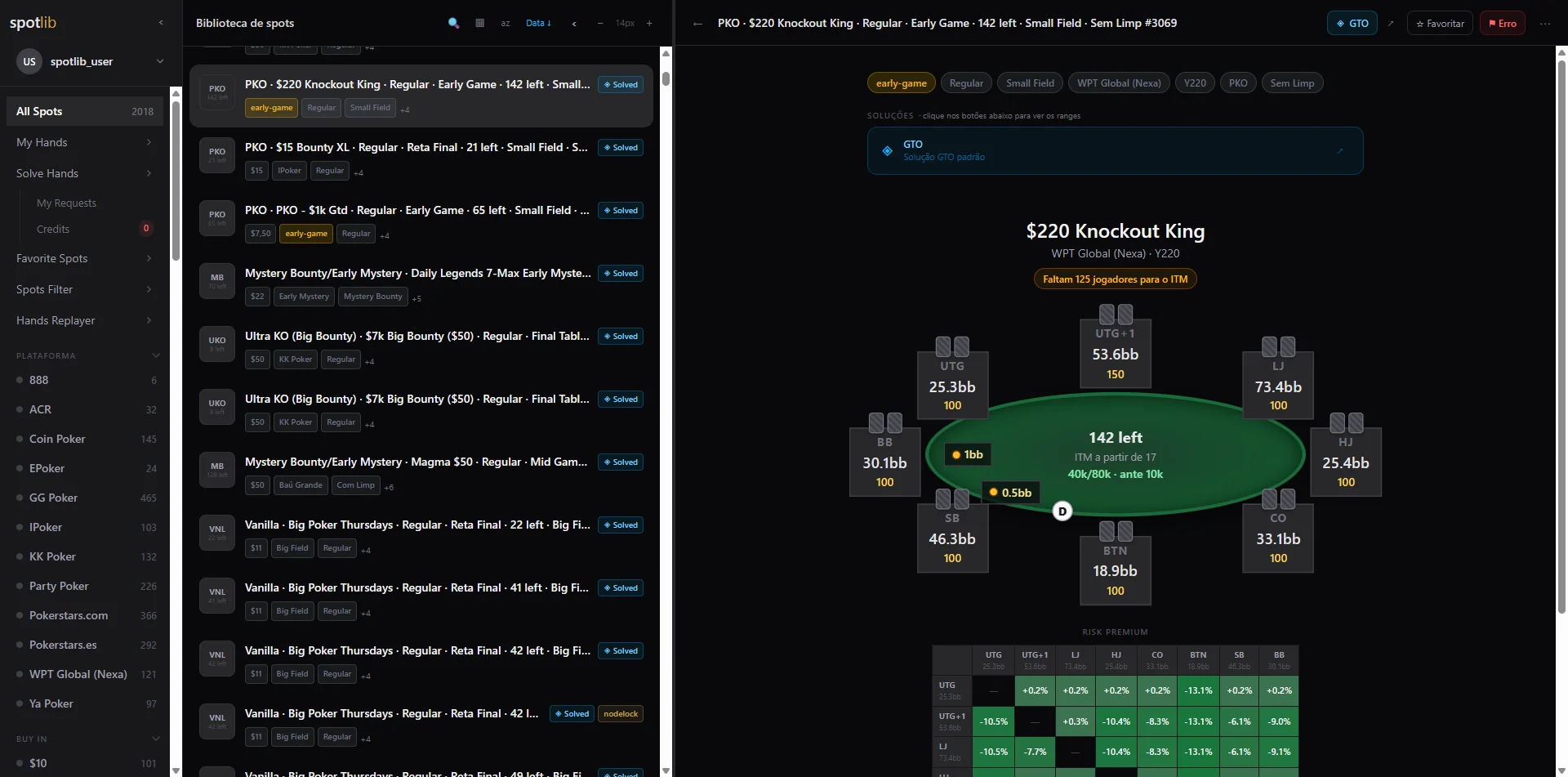Open the GTO Solução GTO padrão card
This screenshot has height=777, width=1568.
(1115, 150)
